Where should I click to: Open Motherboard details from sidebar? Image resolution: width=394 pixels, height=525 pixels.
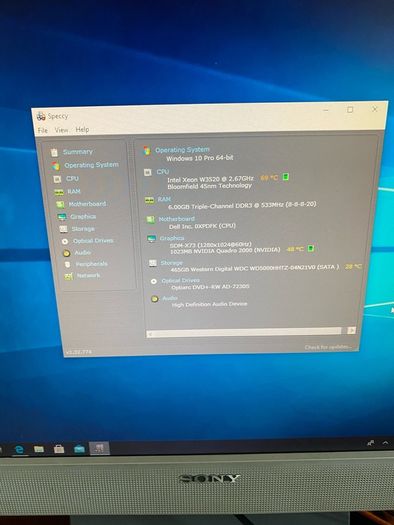(x=81, y=204)
